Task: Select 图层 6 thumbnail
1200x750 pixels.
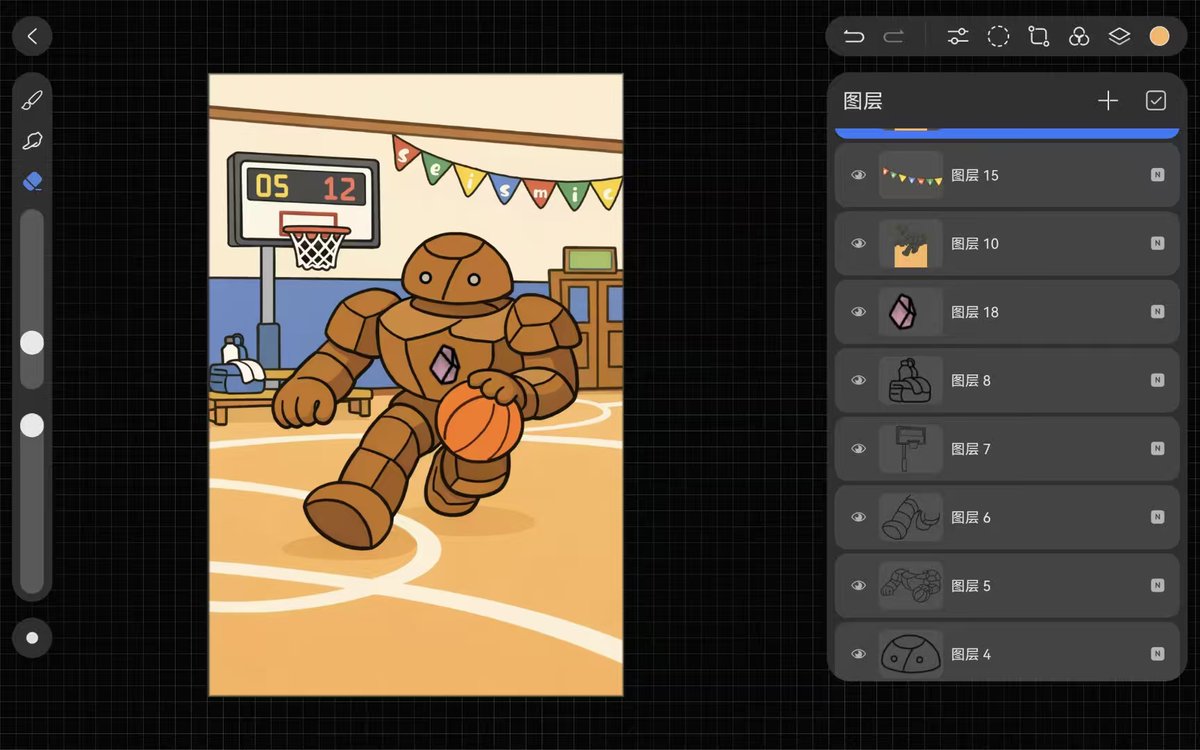Action: 911,517
